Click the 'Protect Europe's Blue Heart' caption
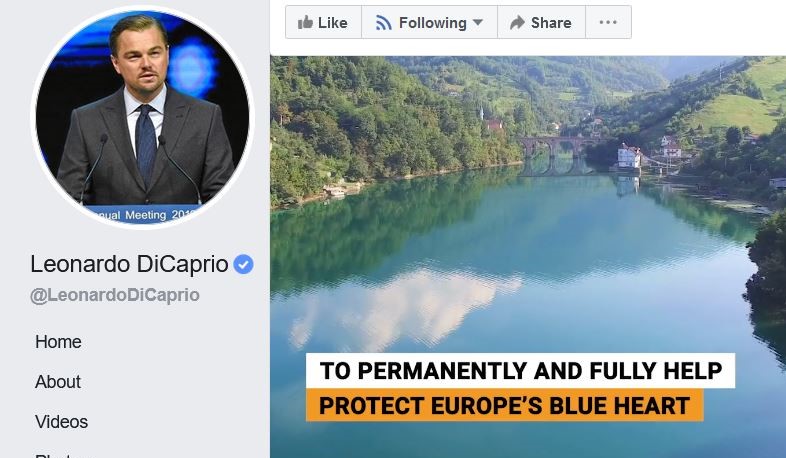Screen dimensions: 786x458 coord(504,405)
